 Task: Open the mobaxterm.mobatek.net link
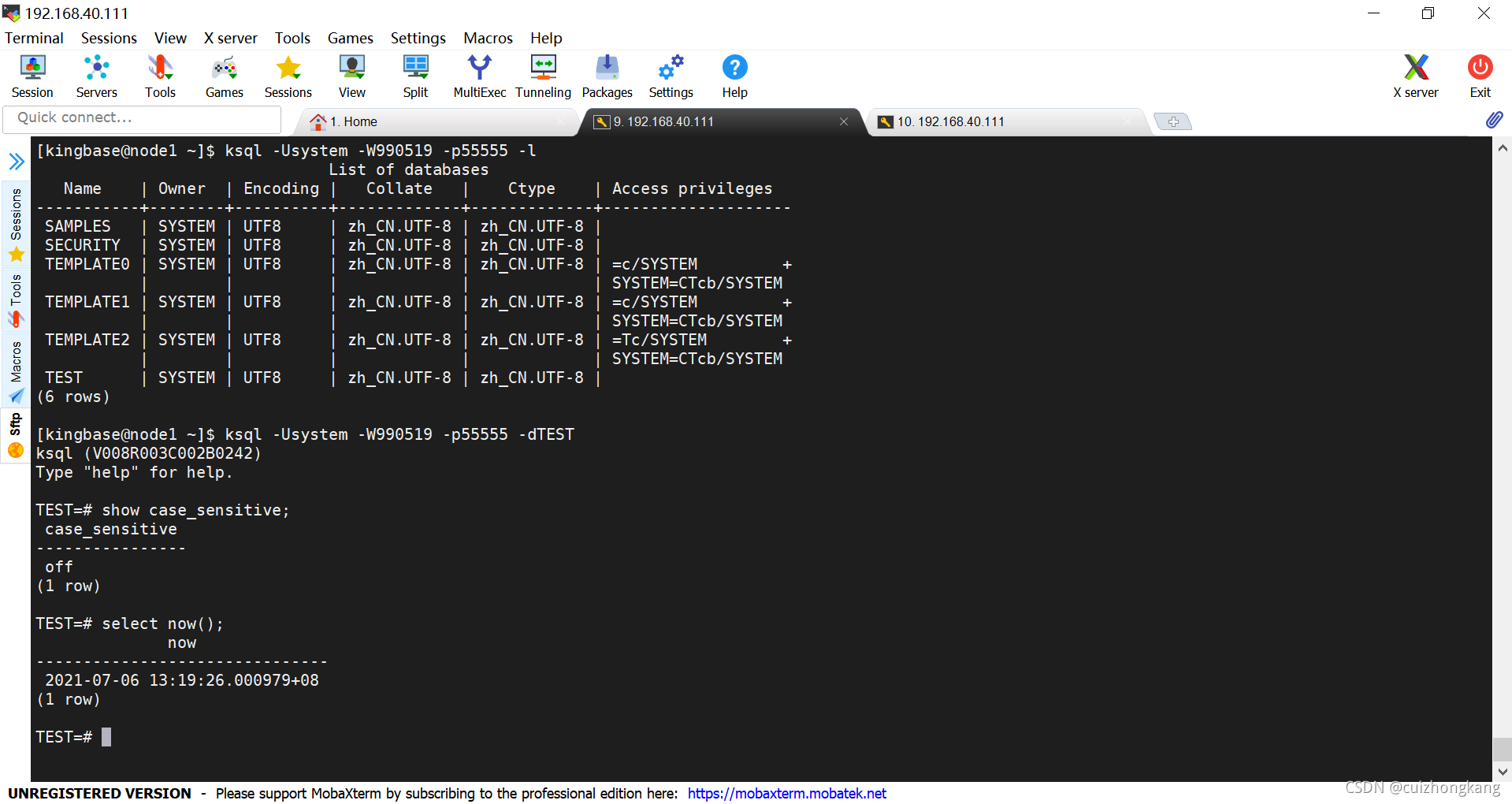pos(786,793)
